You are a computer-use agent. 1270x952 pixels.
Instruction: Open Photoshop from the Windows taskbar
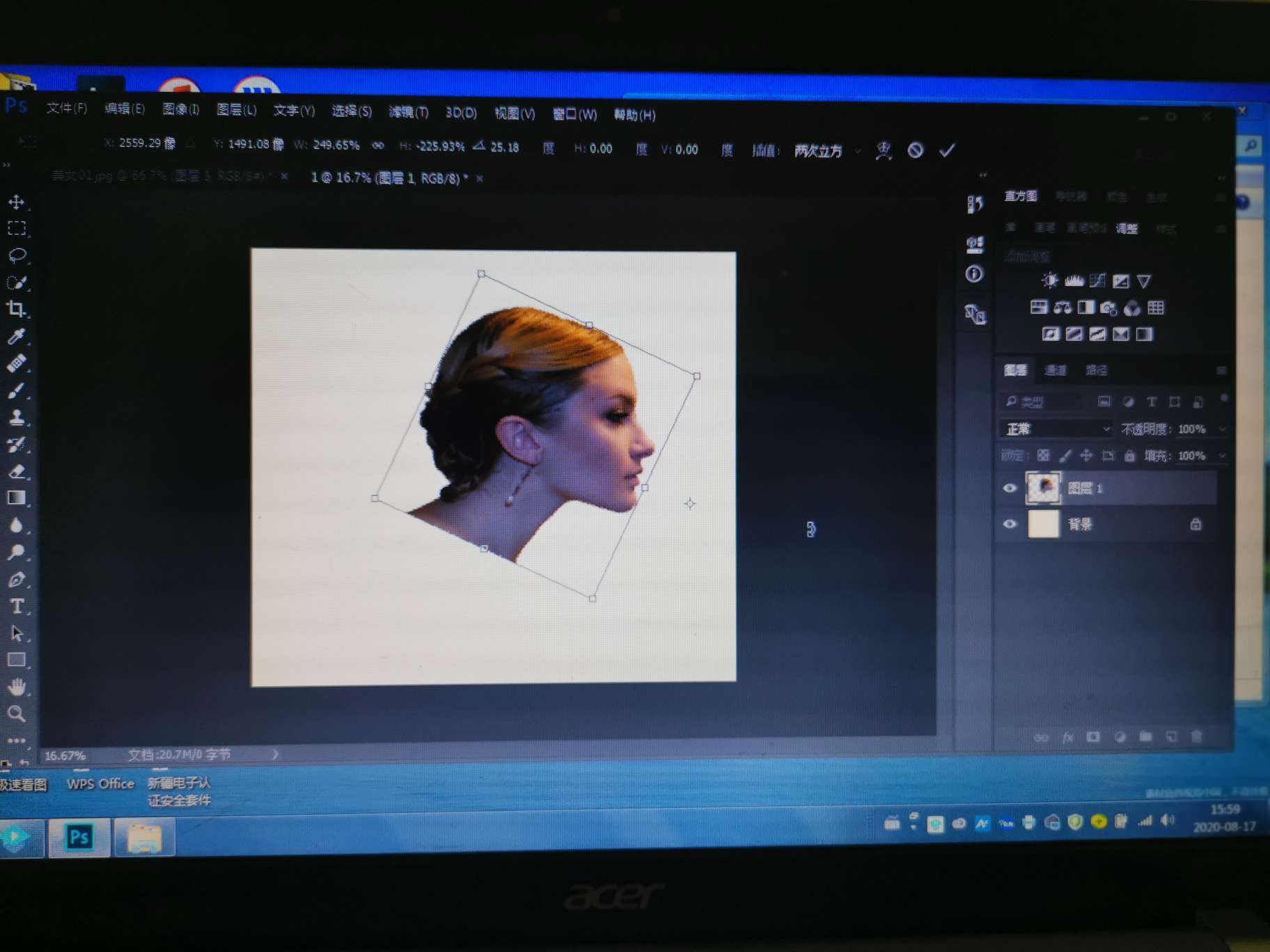click(x=79, y=836)
